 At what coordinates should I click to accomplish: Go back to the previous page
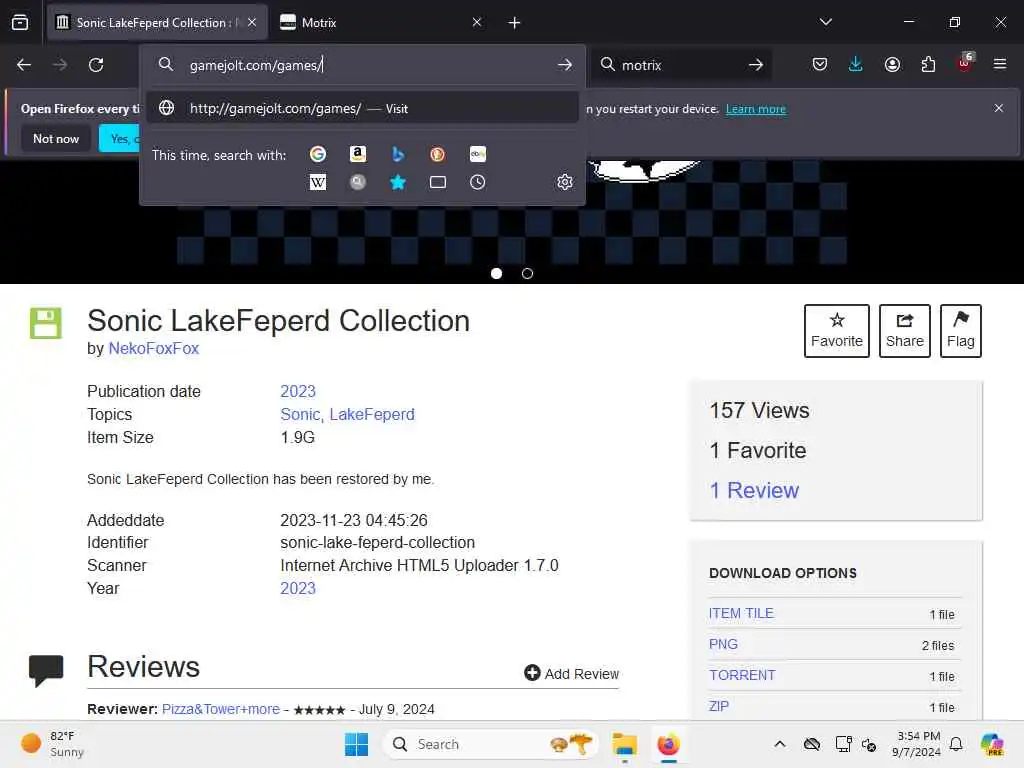24,65
